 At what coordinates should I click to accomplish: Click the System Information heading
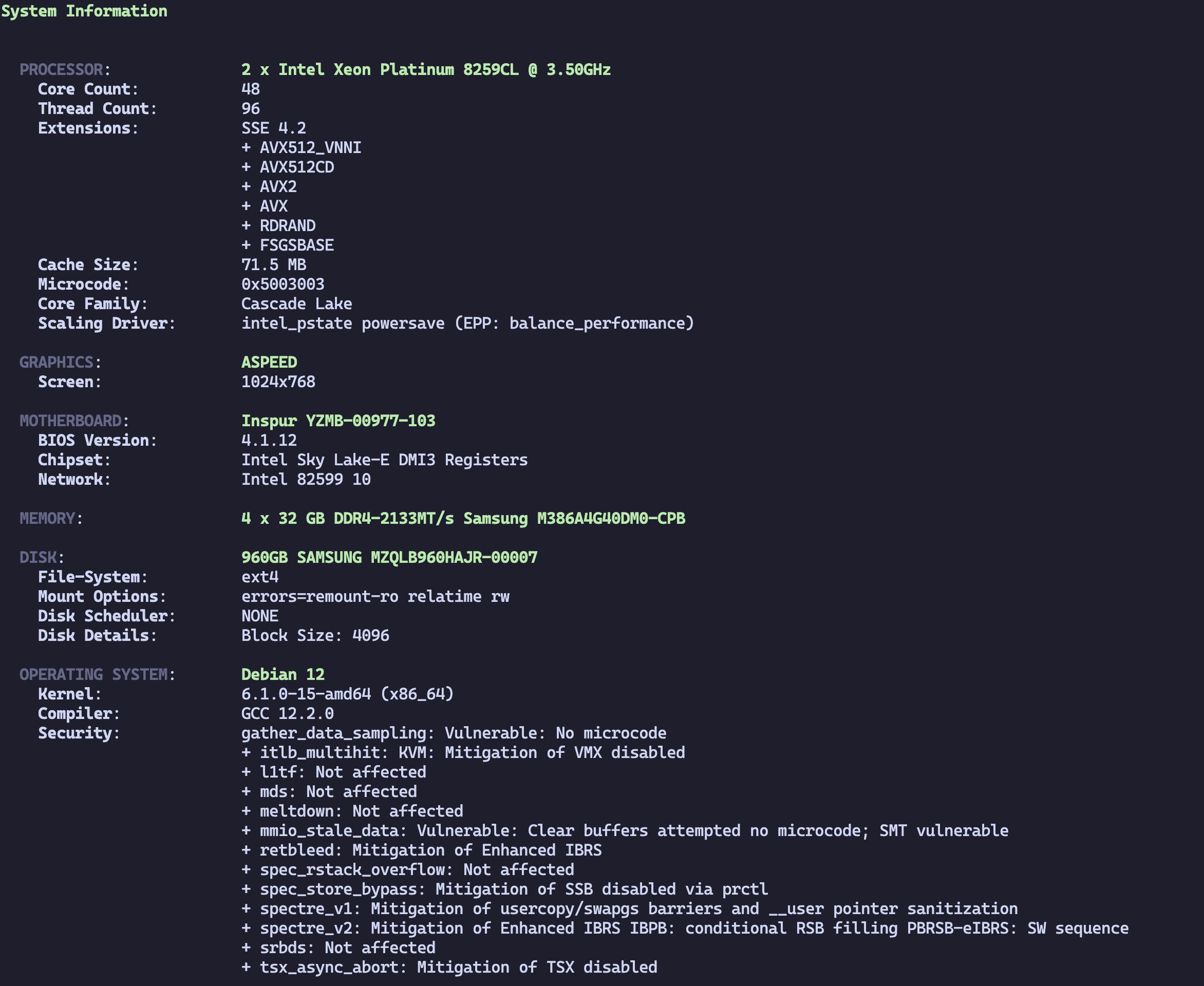[x=84, y=11]
